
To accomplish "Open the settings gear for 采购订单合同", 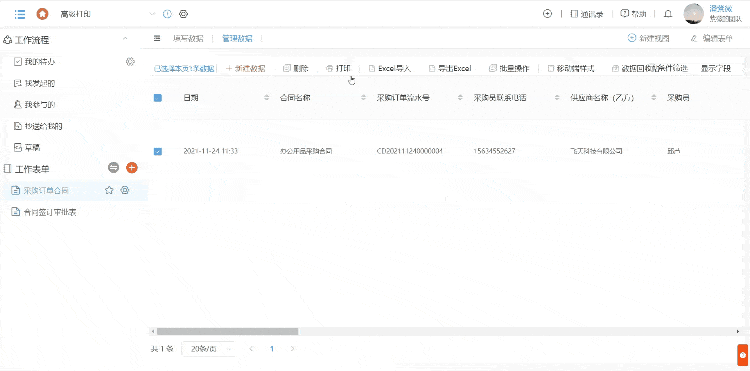I will click(125, 190).
